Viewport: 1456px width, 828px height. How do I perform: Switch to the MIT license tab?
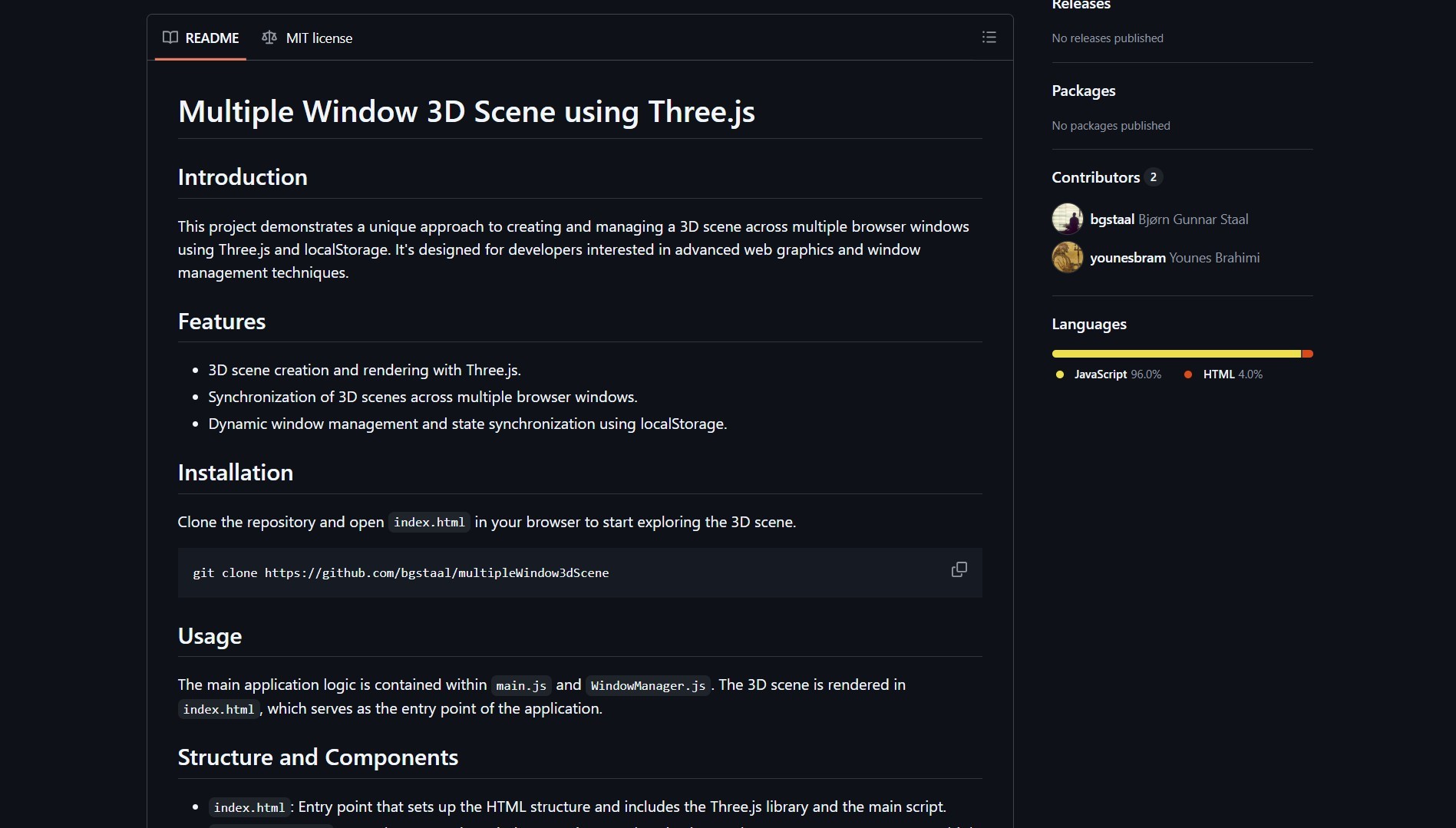319,38
